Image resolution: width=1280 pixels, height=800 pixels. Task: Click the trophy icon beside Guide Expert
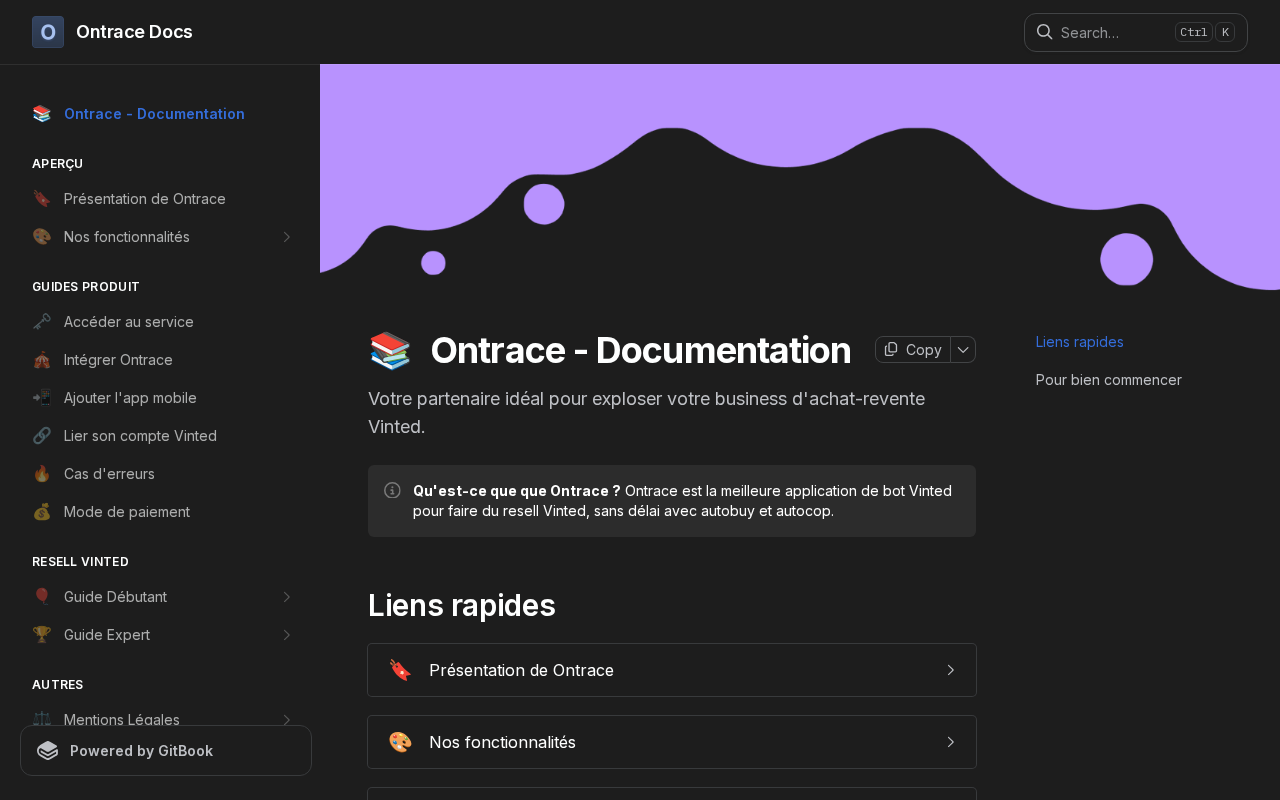click(42, 635)
